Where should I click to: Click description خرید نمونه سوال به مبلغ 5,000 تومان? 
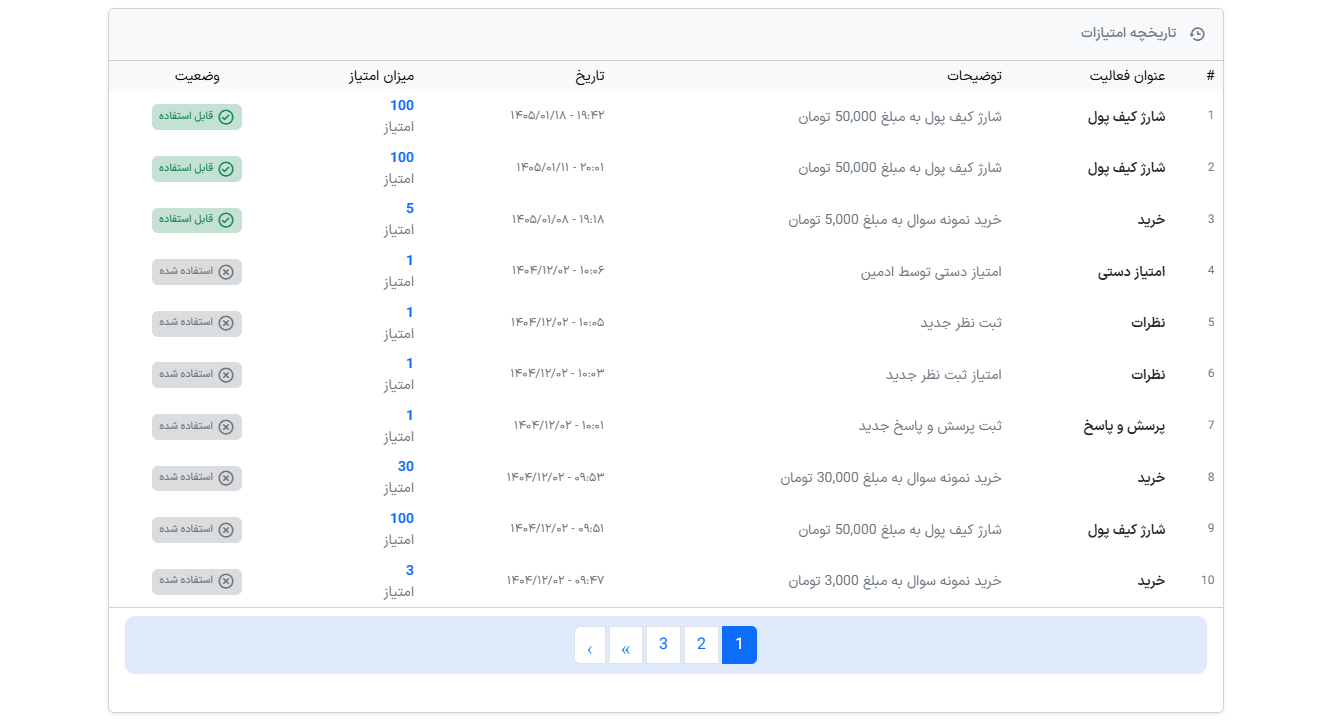(895, 220)
